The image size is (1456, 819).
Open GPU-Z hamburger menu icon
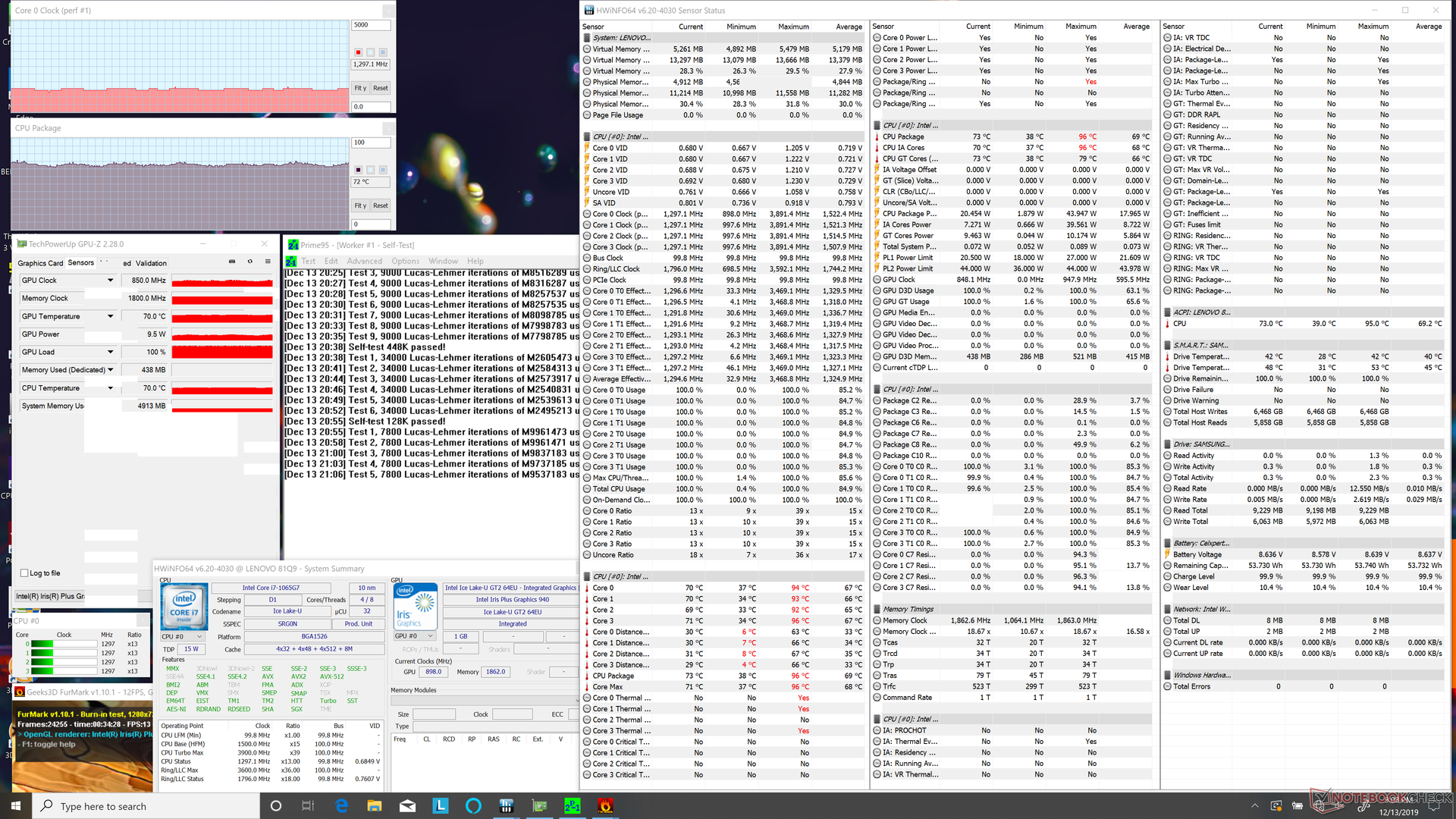pos(268,262)
